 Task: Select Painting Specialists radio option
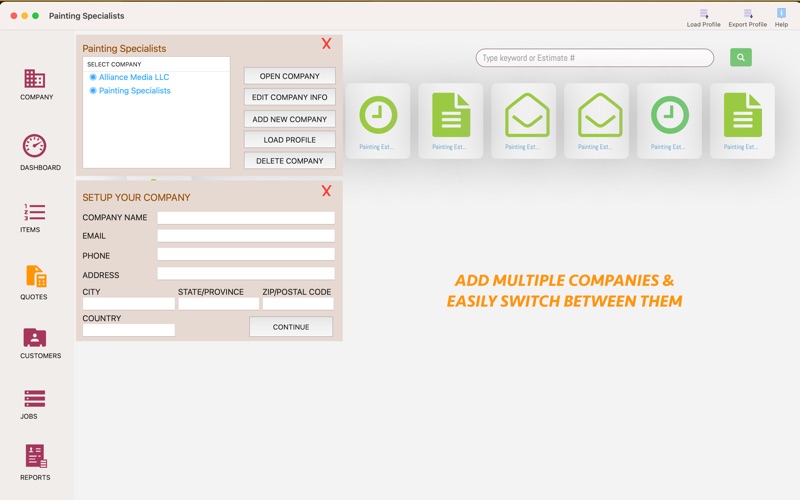(93, 91)
